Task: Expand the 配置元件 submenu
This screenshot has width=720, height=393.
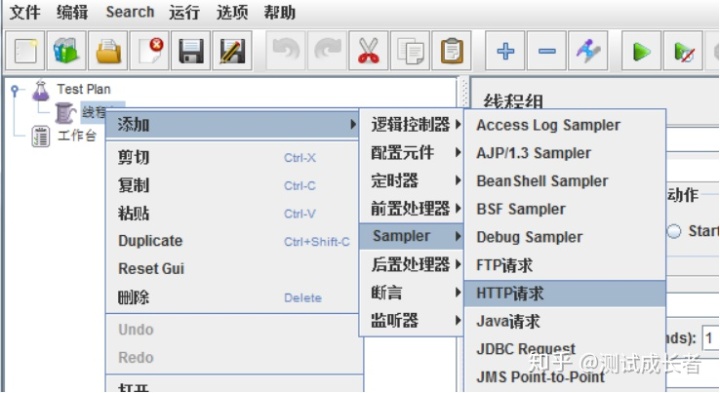Action: pos(411,152)
